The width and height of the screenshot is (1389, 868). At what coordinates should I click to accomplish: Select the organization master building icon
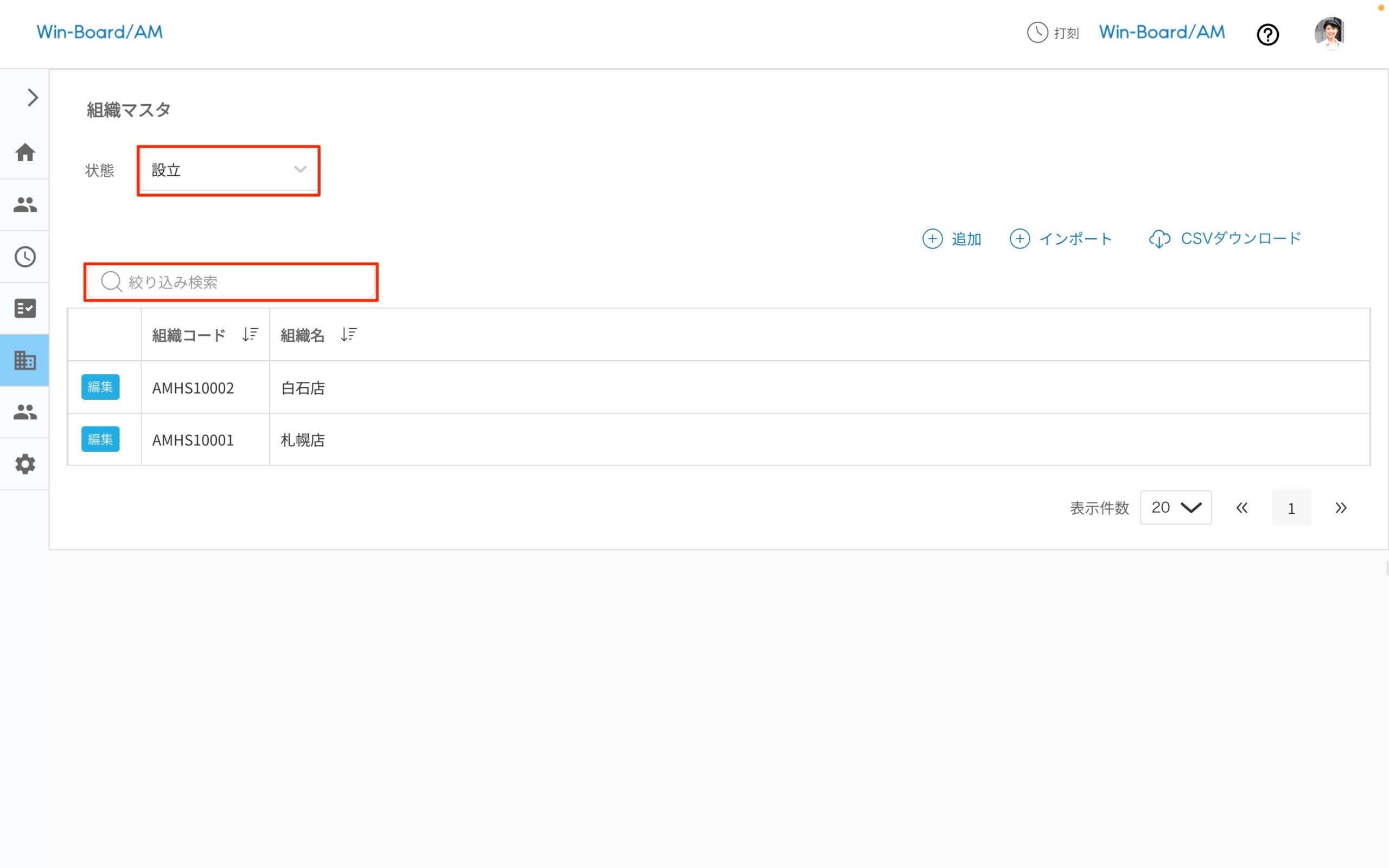coord(24,361)
